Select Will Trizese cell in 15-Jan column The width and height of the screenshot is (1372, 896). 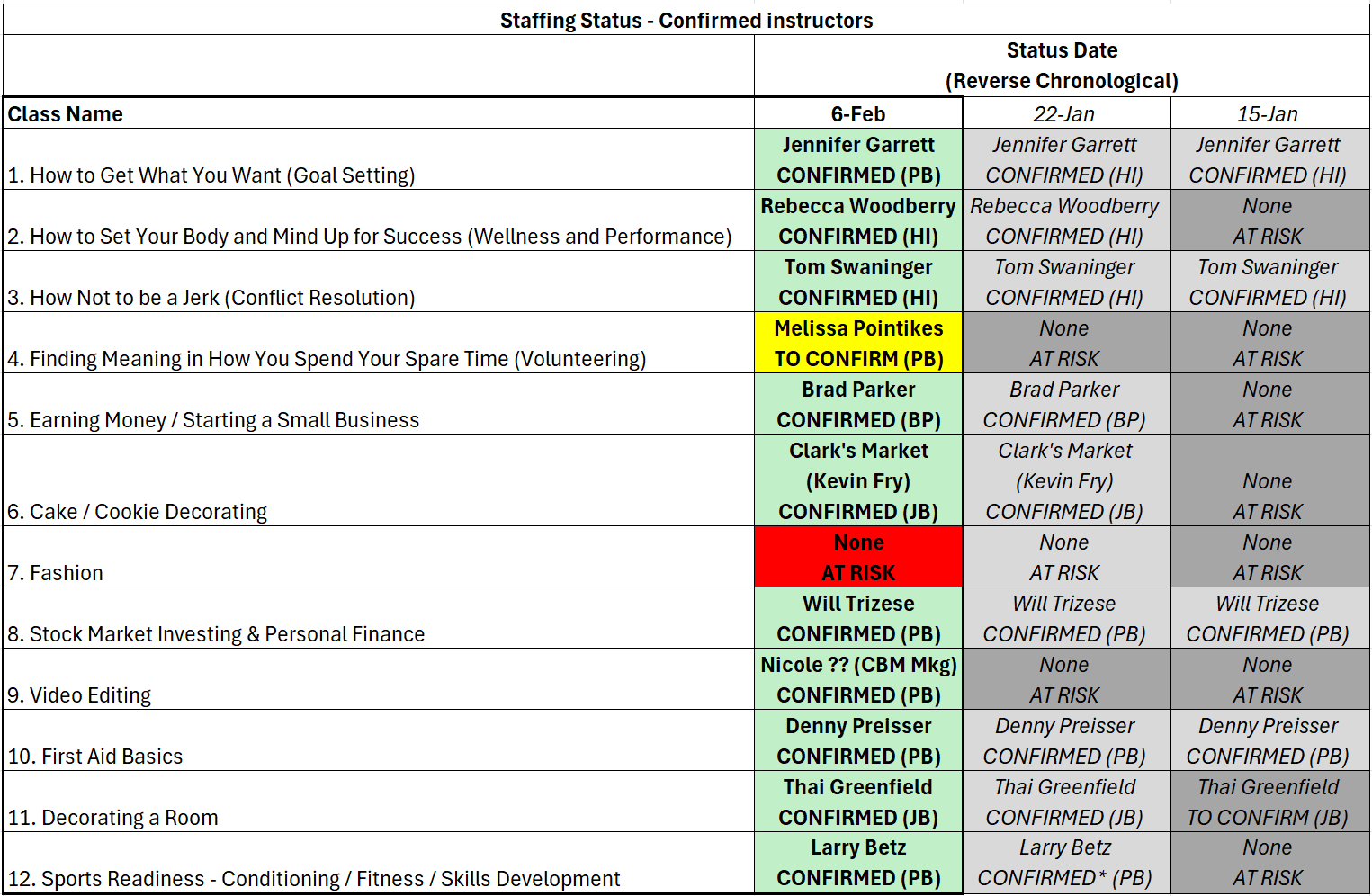pyautogui.click(x=1268, y=618)
